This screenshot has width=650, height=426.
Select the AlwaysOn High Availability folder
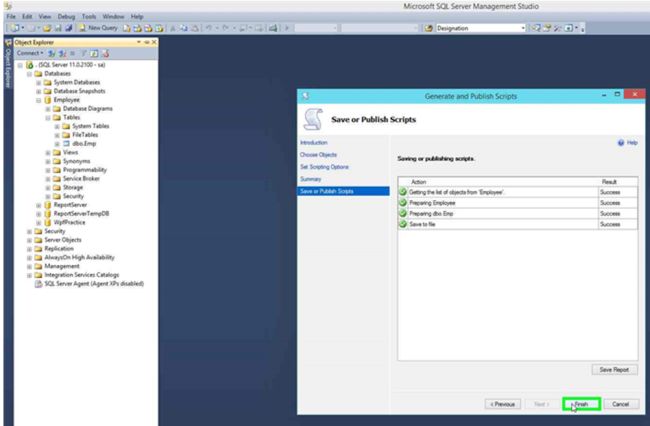(x=79, y=257)
